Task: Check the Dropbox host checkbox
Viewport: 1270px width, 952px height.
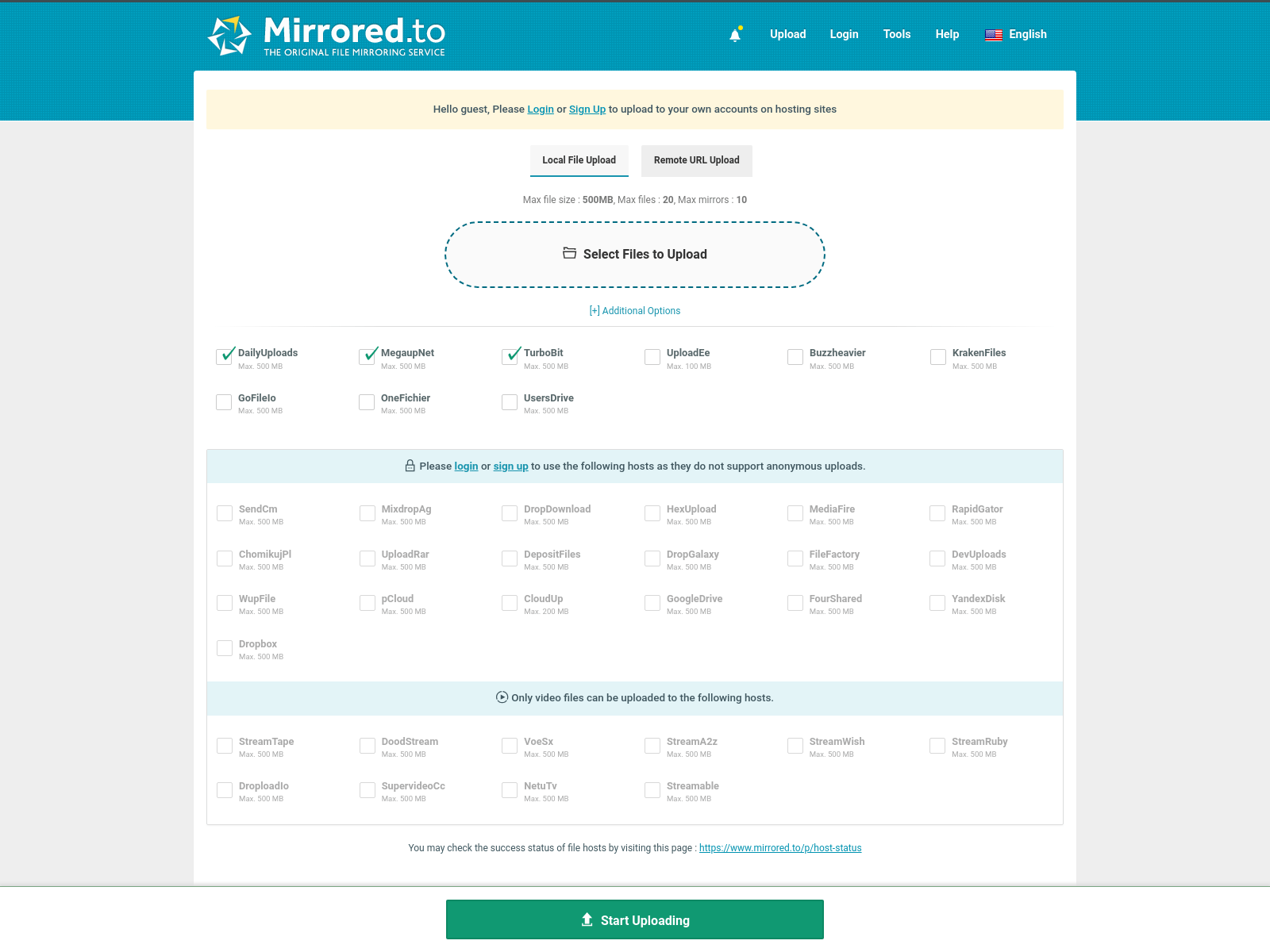Action: pos(225,648)
